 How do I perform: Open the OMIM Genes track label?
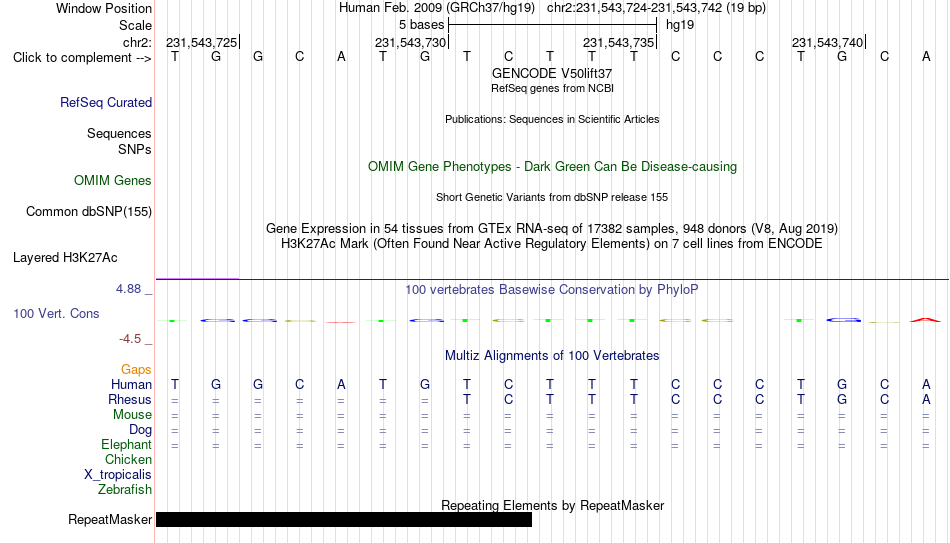[x=113, y=181]
